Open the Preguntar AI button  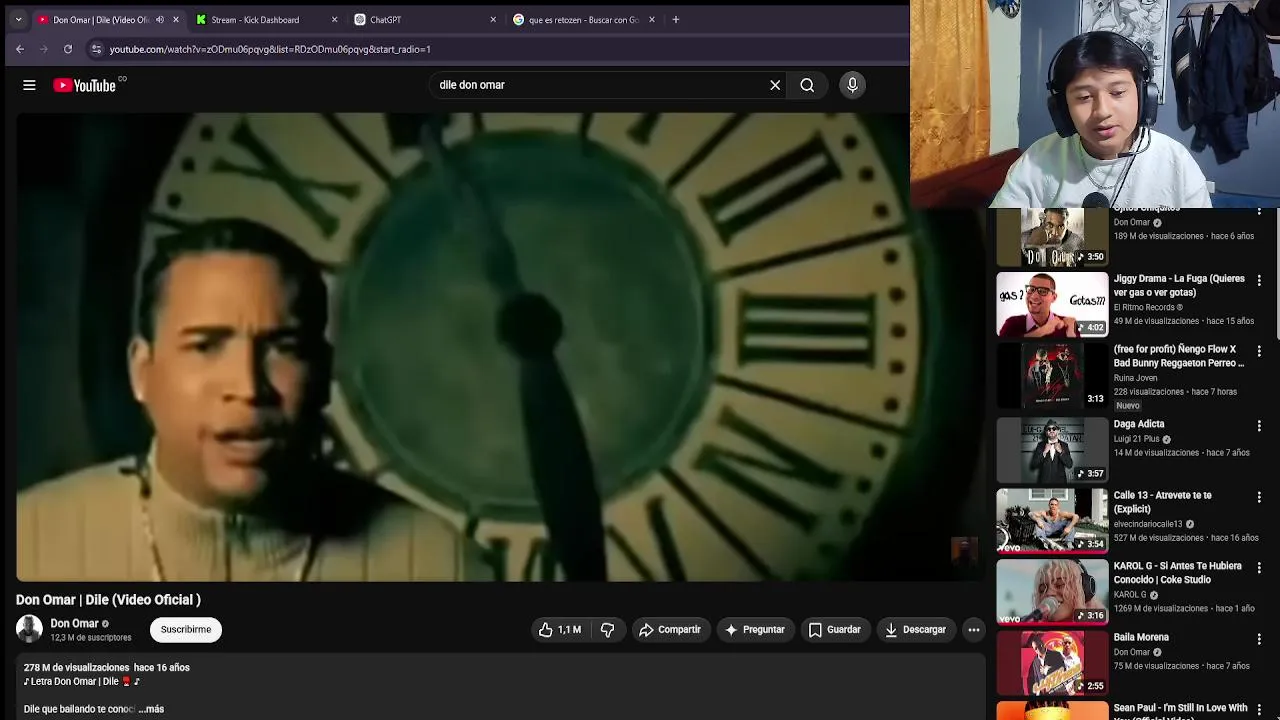tap(754, 629)
